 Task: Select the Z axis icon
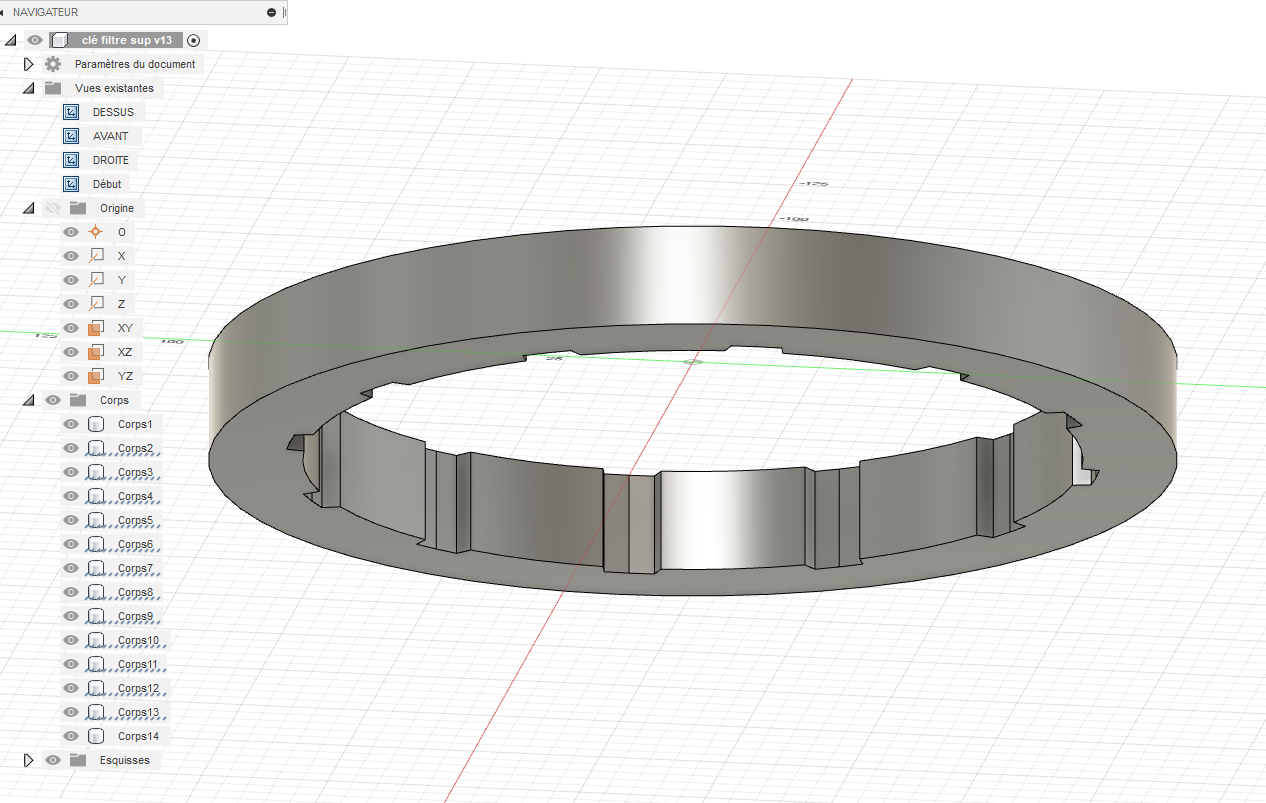pos(96,304)
